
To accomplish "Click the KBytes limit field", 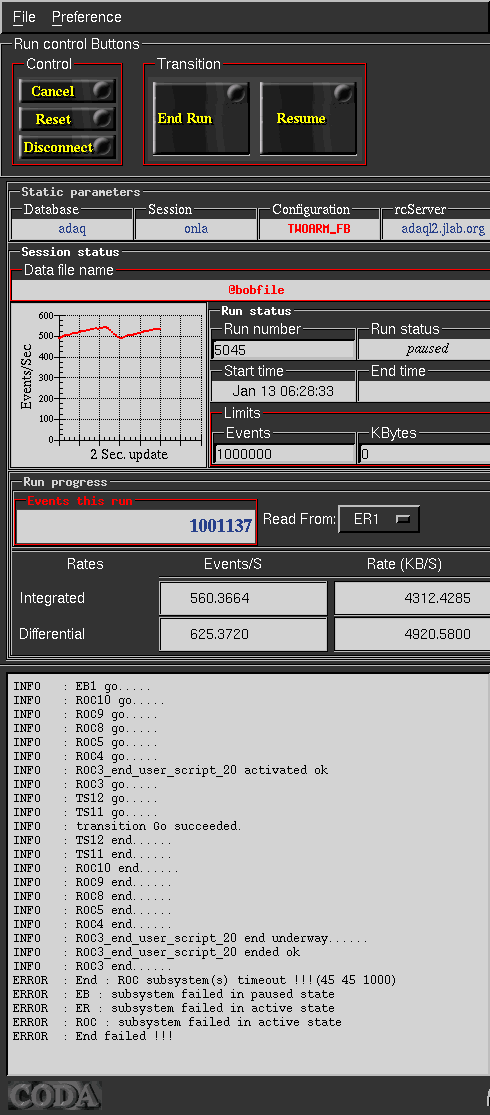I will 424,454.
